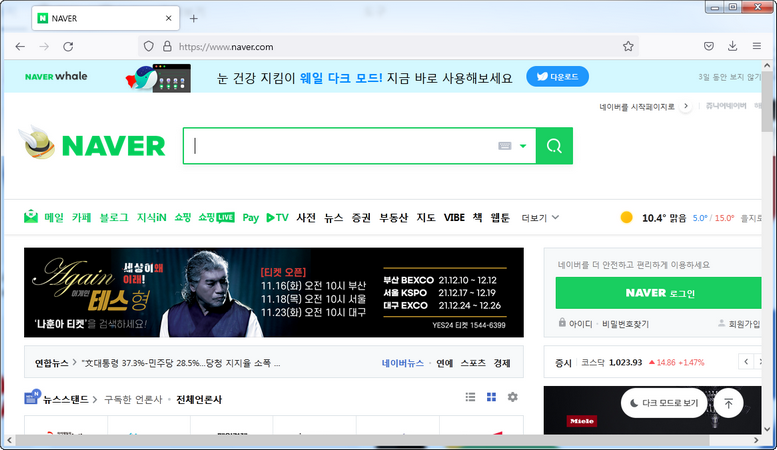The width and height of the screenshot is (777, 450).
Task: Open the 쇼핑 link
Action: coord(182,218)
